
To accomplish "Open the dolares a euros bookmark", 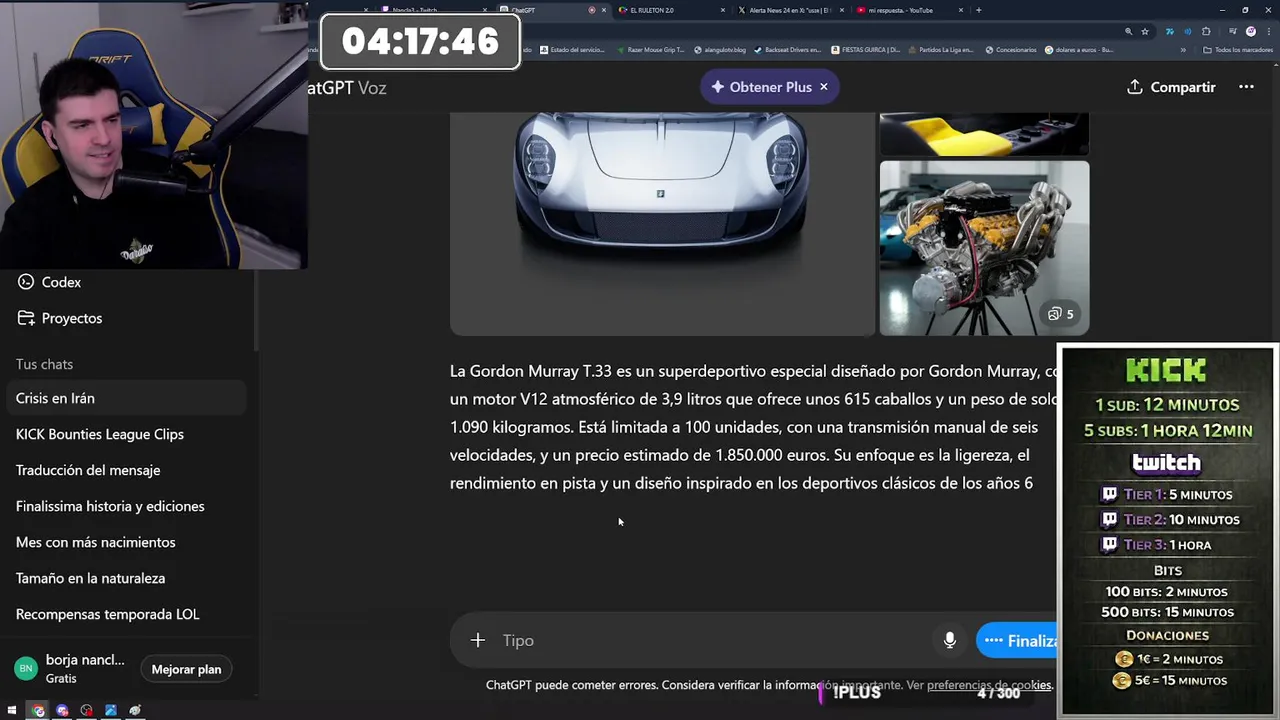I will 1080,50.
